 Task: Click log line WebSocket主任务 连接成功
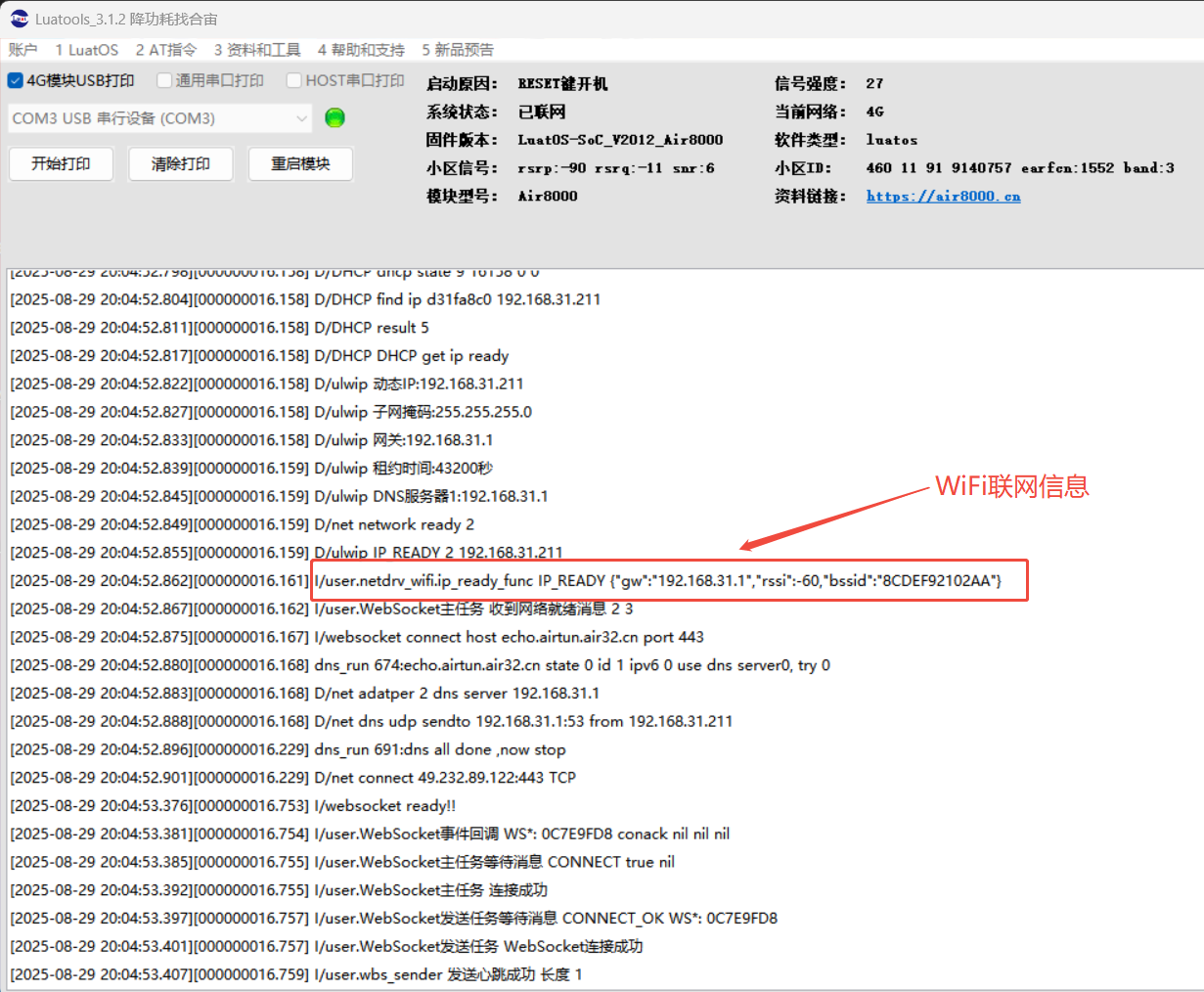279,890
